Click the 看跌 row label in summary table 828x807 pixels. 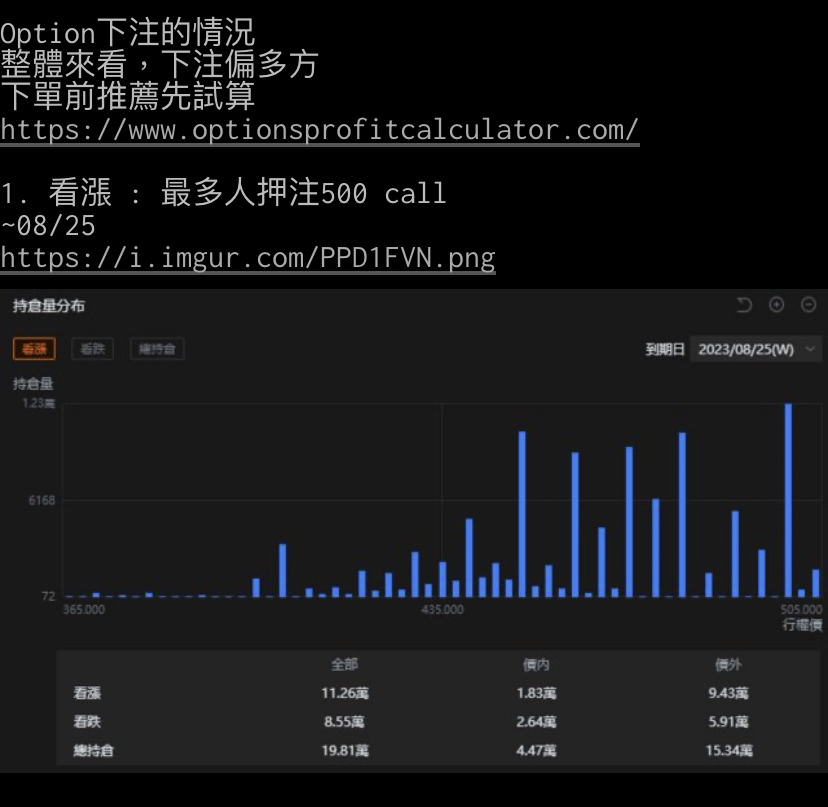87,721
